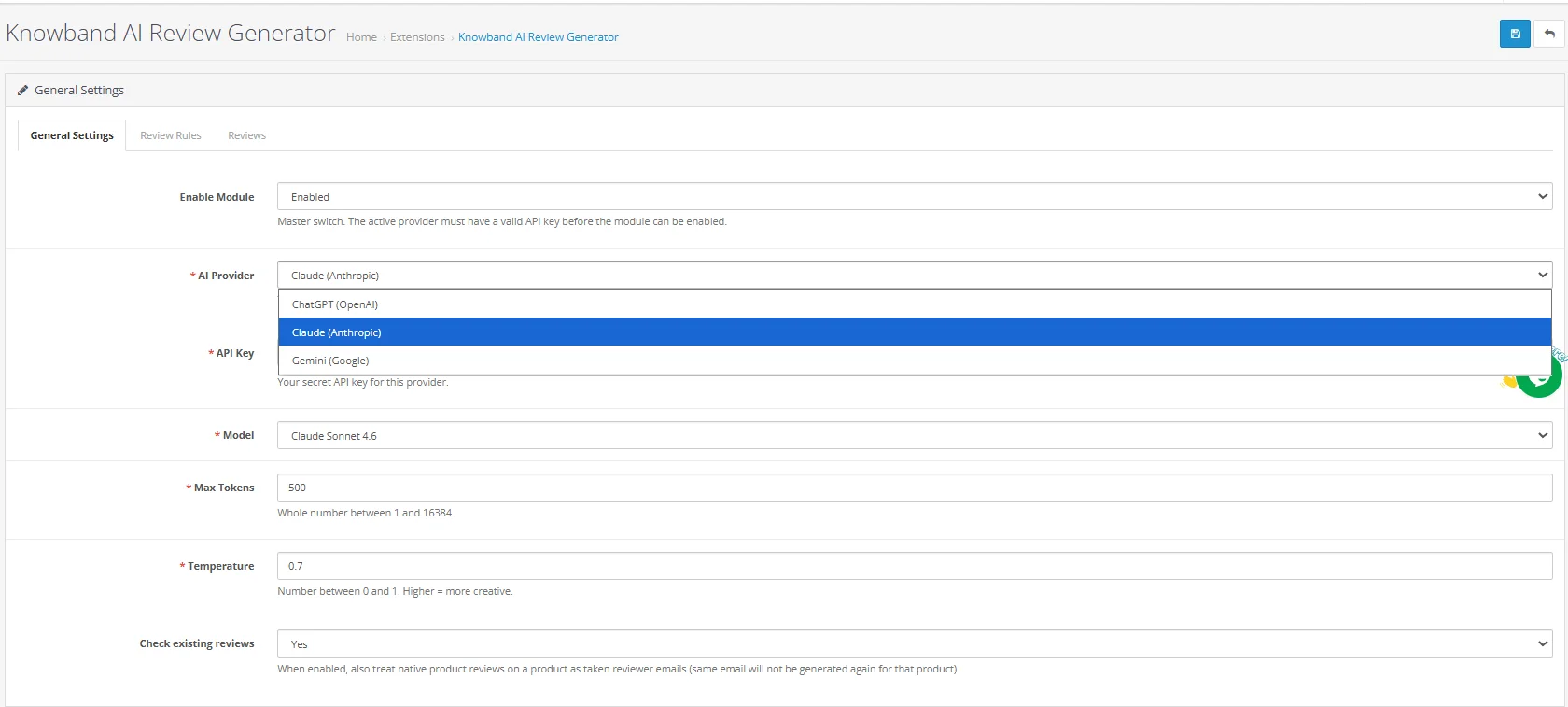The width and height of the screenshot is (1568, 707).
Task: Open the Model dropdown
Action: (x=915, y=435)
